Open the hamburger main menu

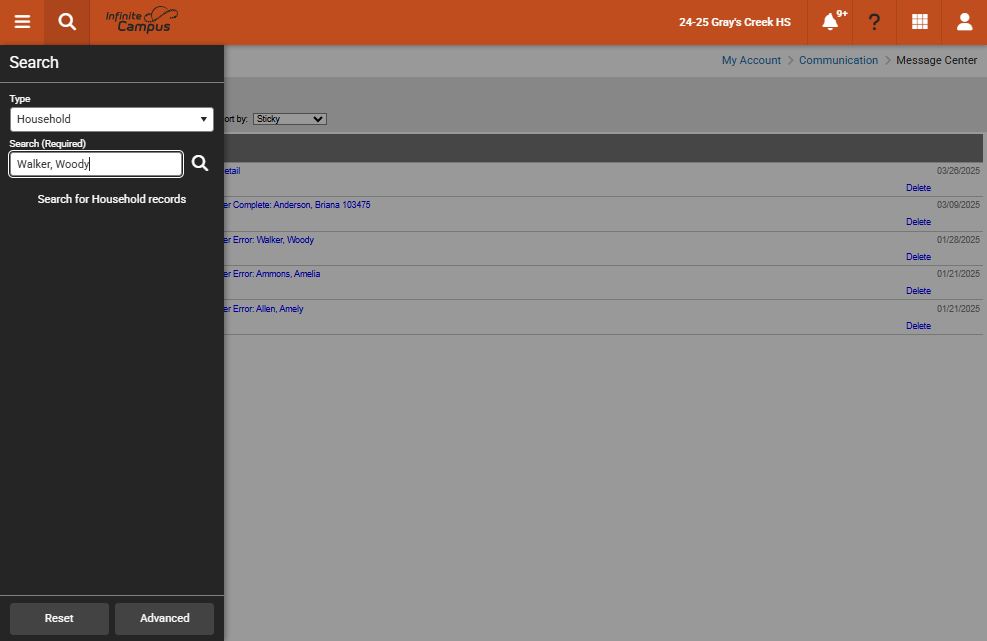[x=22, y=22]
